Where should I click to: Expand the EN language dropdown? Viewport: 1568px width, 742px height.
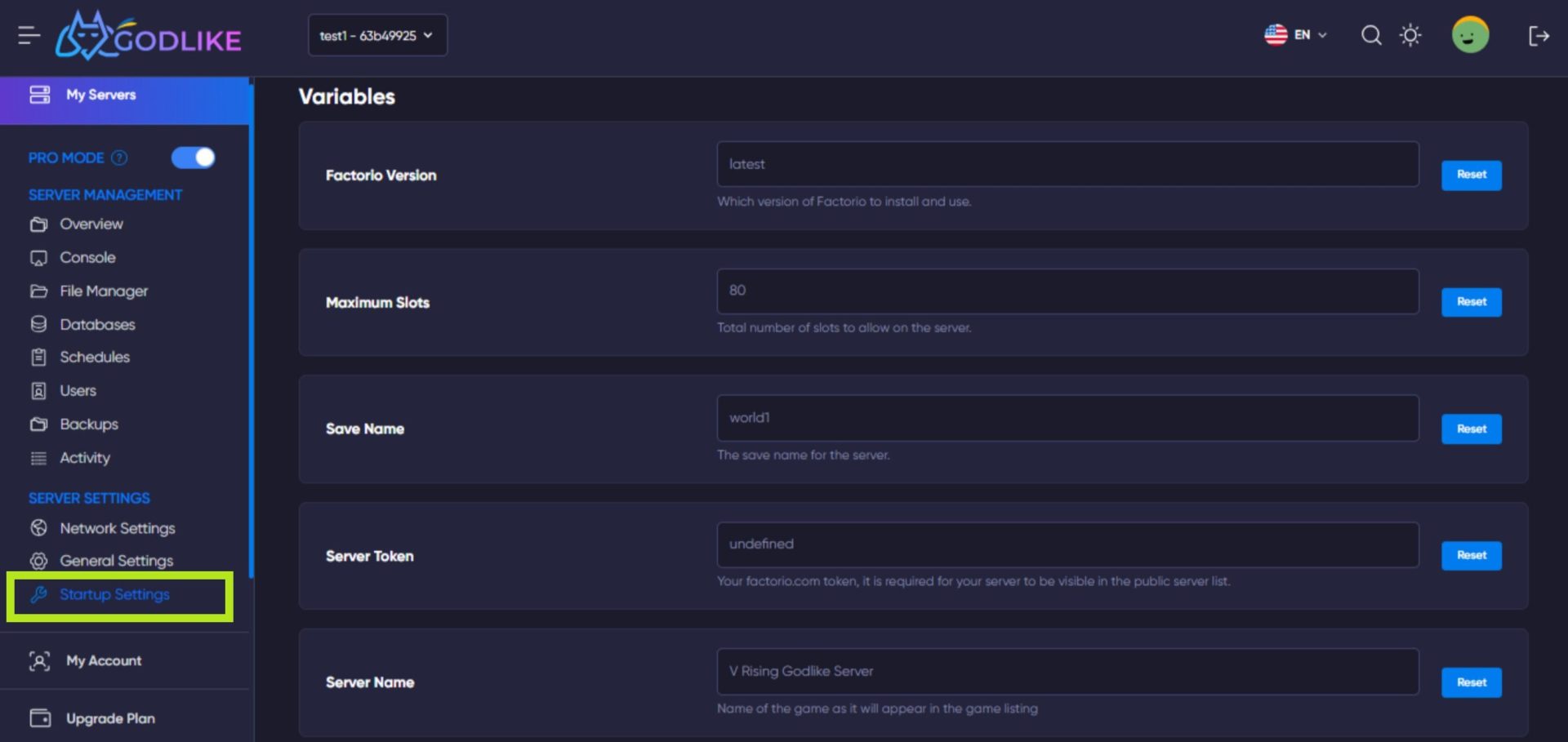1296,35
